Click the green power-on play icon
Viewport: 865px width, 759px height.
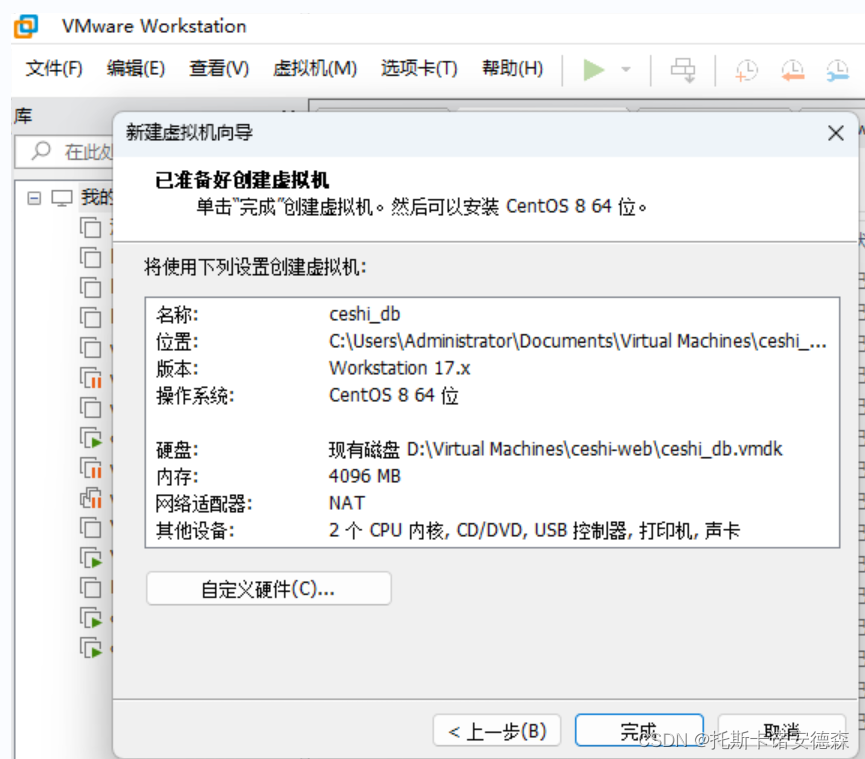tap(594, 70)
